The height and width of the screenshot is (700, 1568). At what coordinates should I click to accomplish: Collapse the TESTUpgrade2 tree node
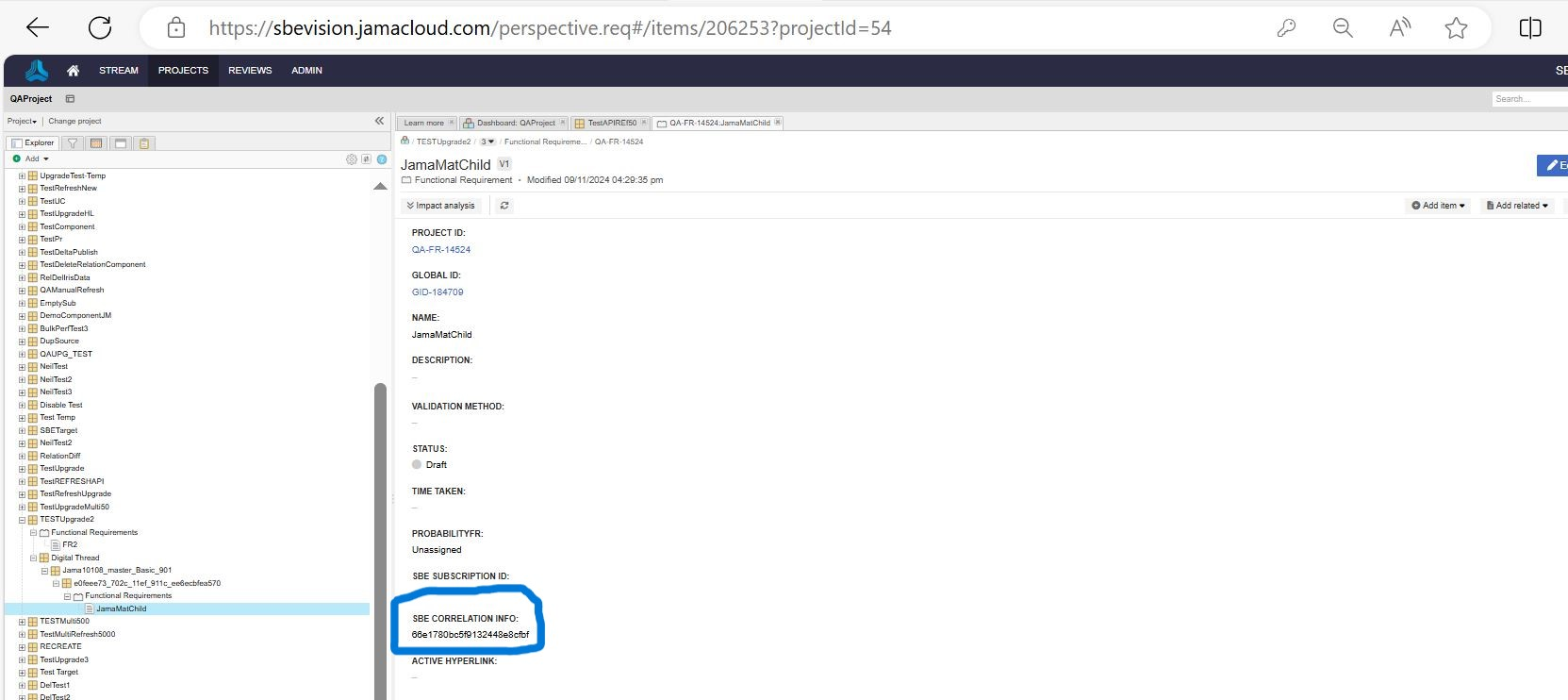coord(22,520)
